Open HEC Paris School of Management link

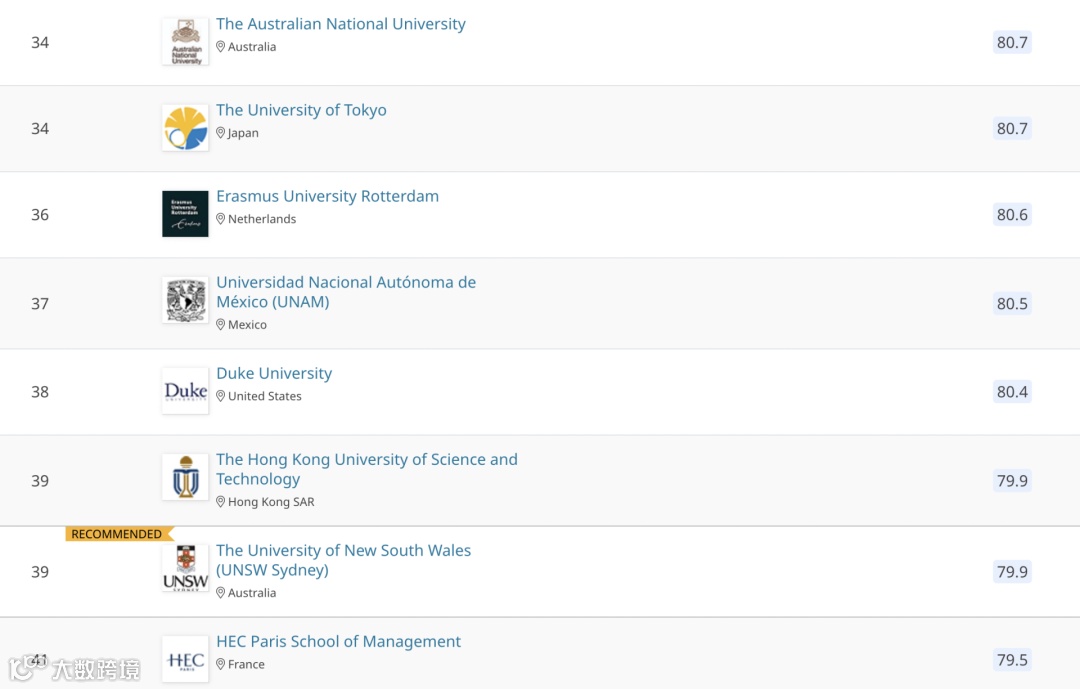pyautogui.click(x=338, y=641)
